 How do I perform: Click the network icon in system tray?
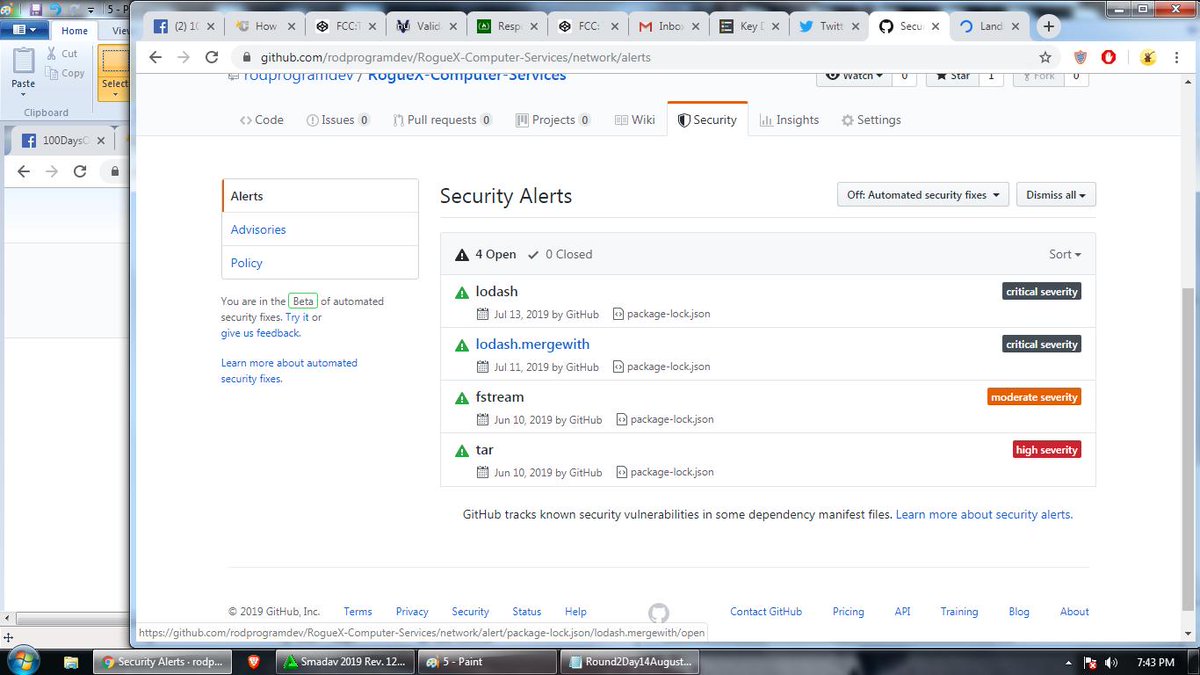[x=1091, y=662]
